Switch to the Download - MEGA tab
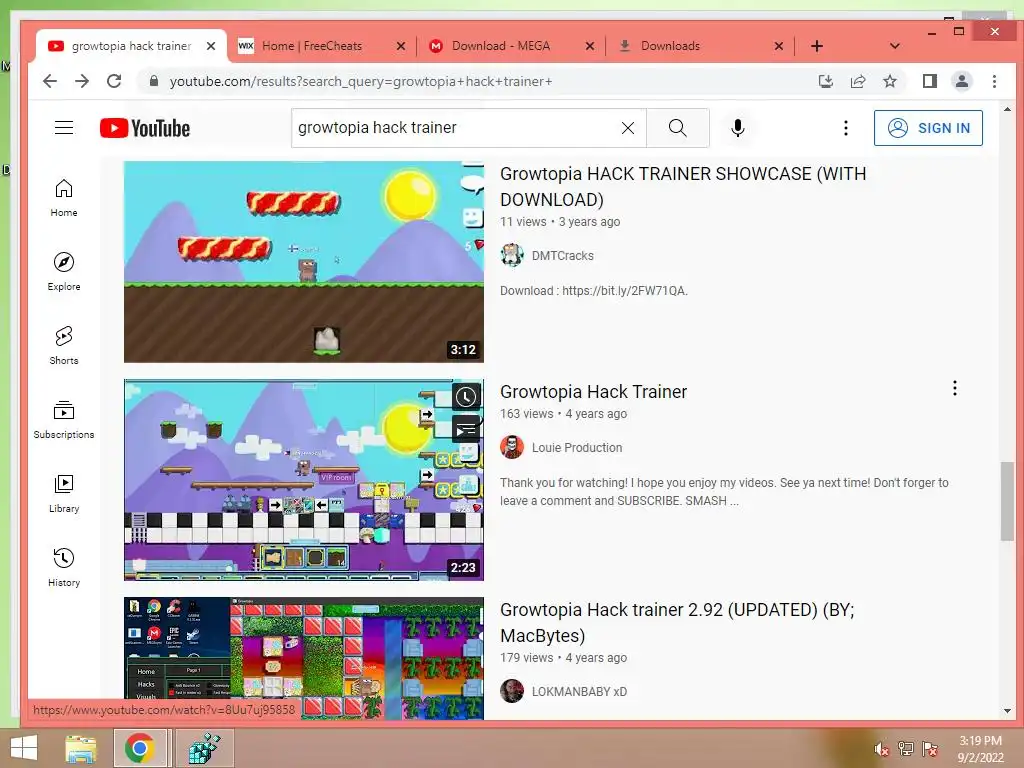The height and width of the screenshot is (768, 1024). (501, 46)
